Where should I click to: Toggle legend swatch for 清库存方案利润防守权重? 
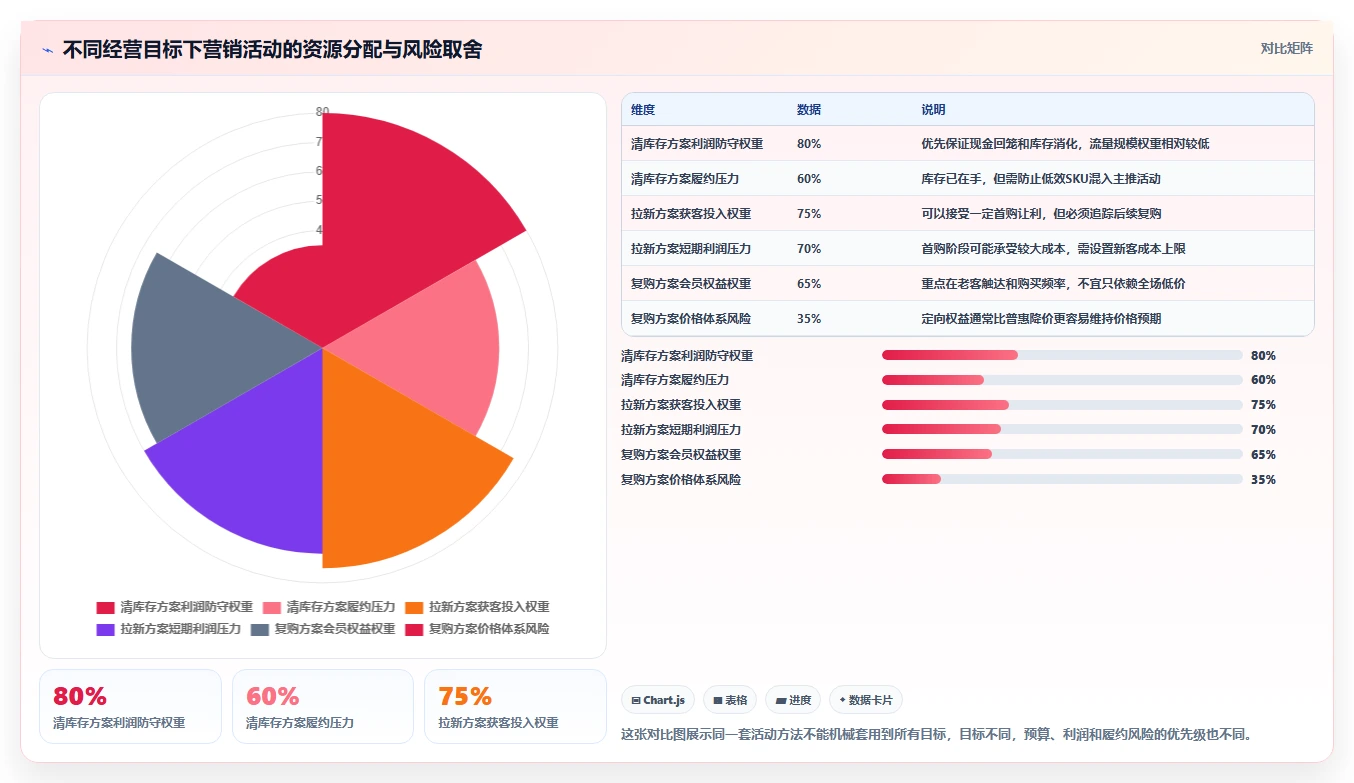(x=106, y=607)
